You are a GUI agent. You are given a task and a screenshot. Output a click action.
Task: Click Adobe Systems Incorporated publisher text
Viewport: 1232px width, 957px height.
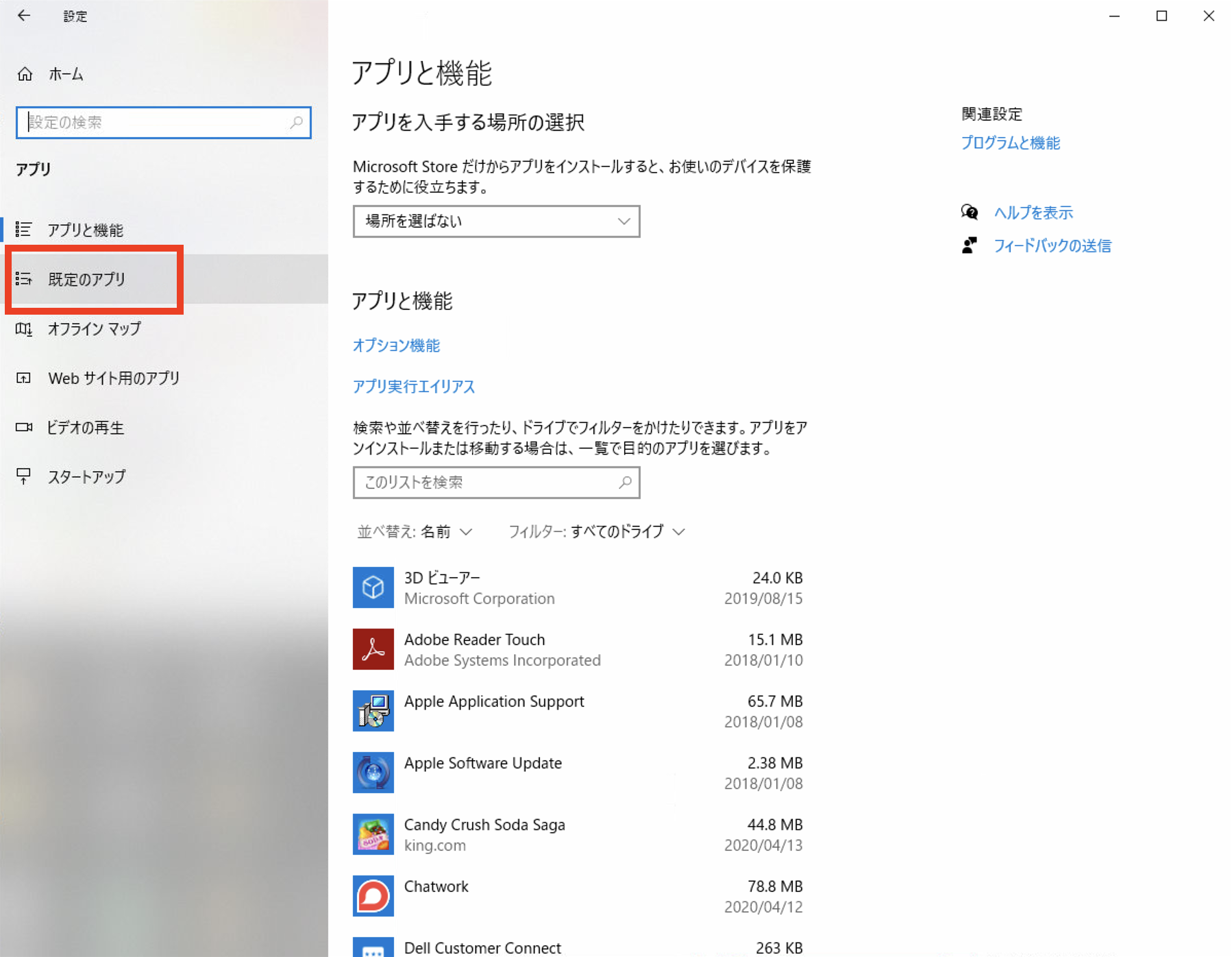[502, 660]
